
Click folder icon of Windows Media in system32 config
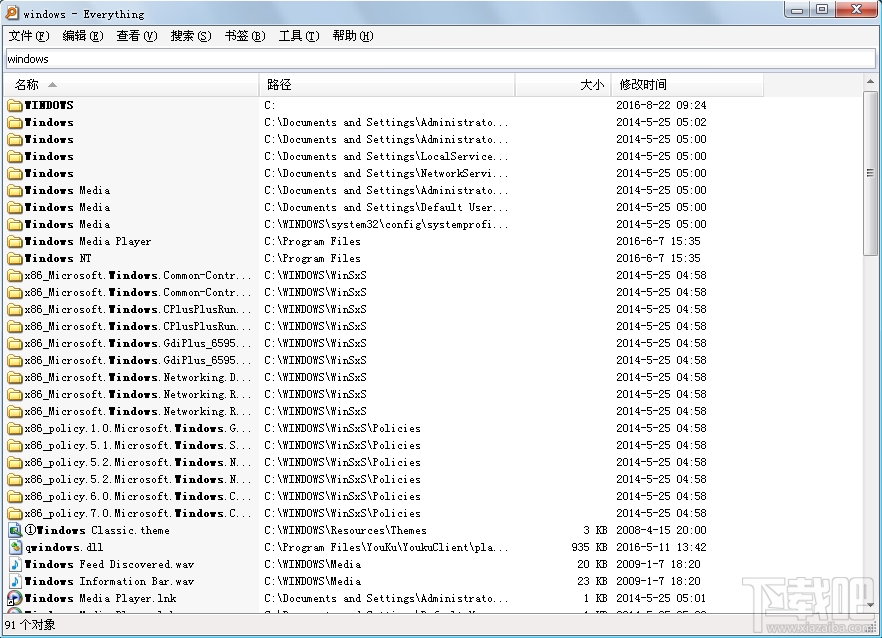[x=15, y=224]
